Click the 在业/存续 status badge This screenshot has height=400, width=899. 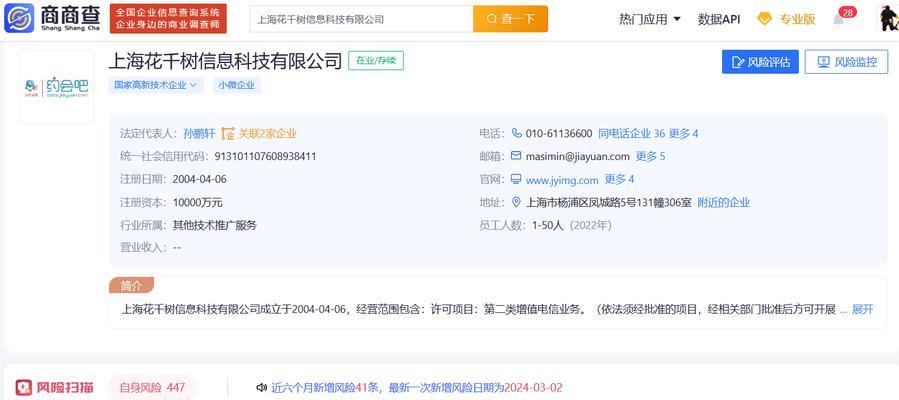coord(376,60)
